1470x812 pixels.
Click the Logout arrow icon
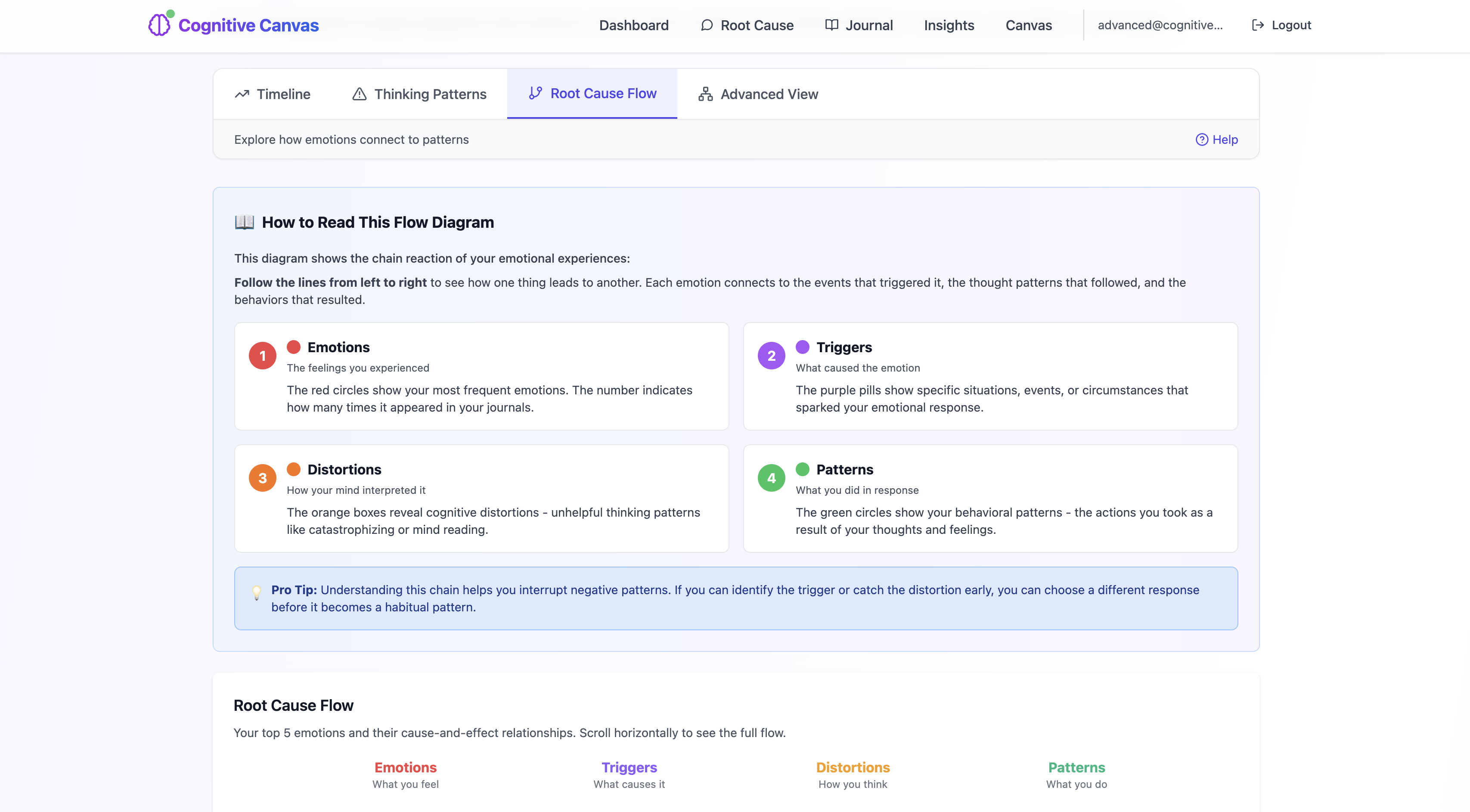(x=1258, y=25)
